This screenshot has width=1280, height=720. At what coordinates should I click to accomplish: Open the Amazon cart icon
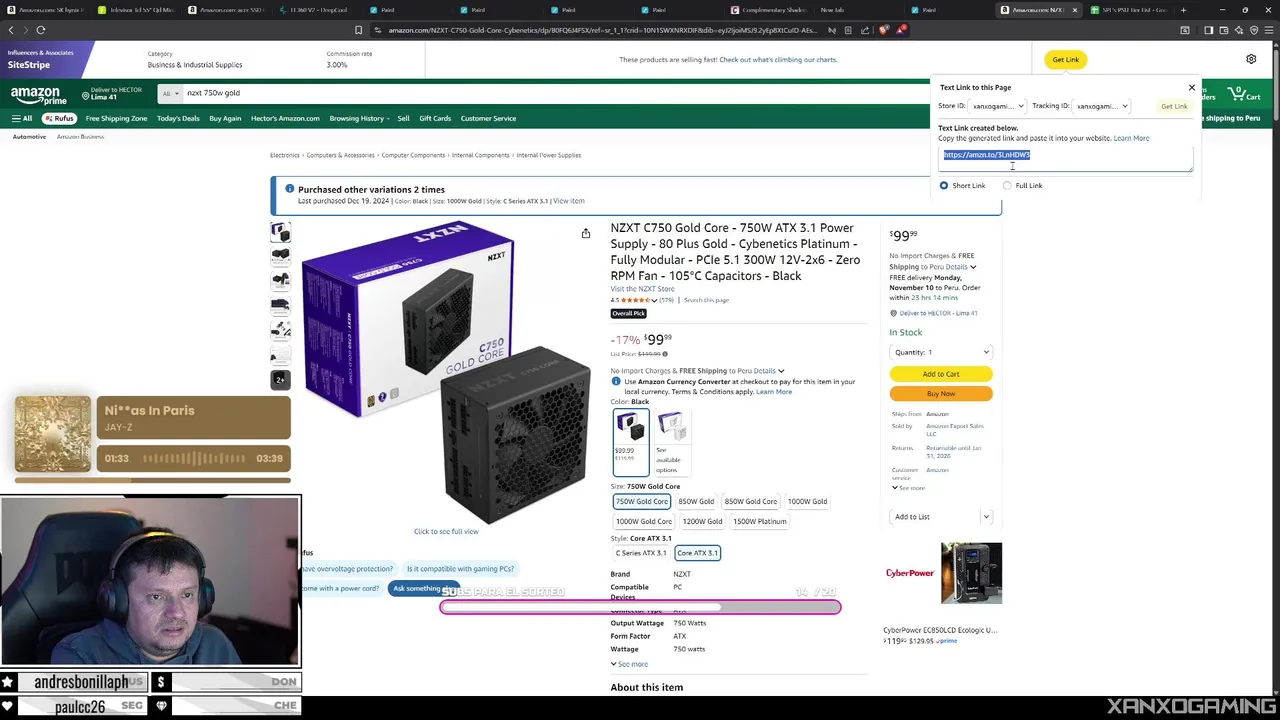tap(1246, 94)
